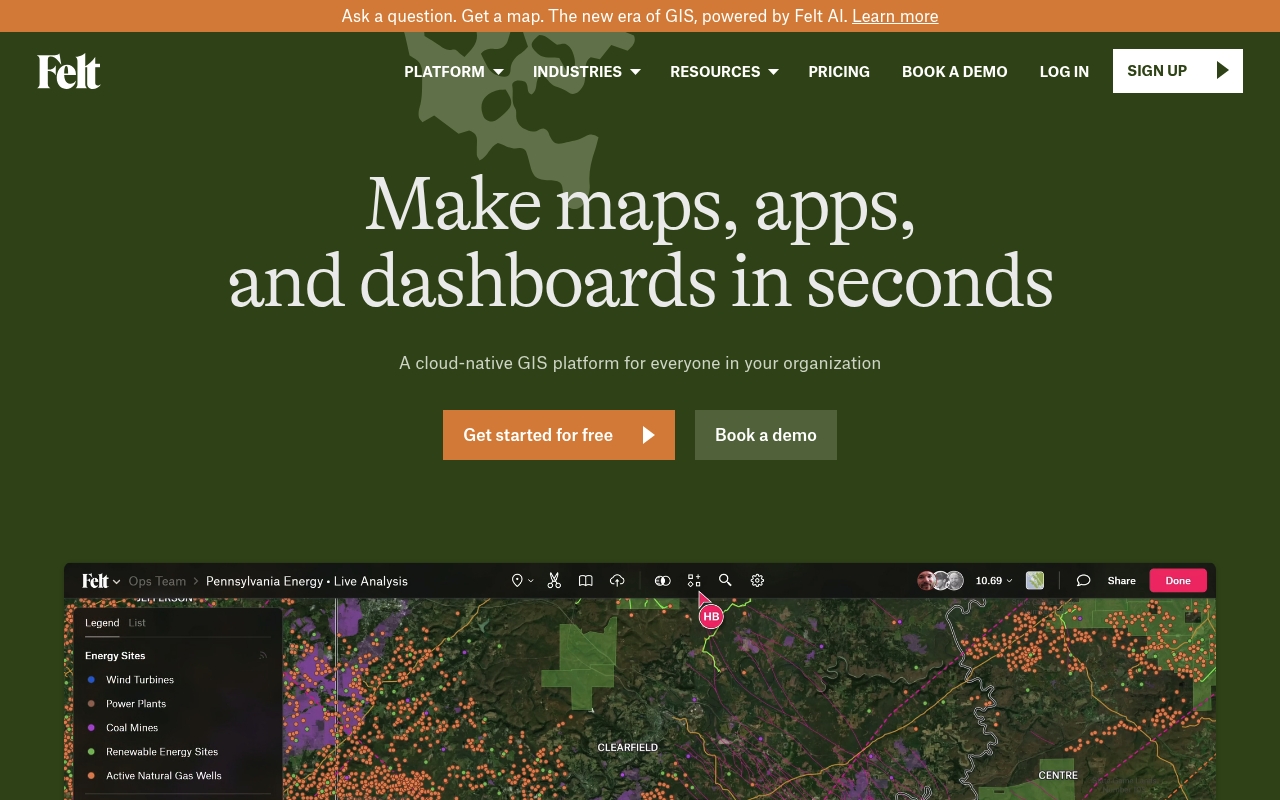Click the Share button in map editor
The image size is (1280, 800).
(1121, 580)
